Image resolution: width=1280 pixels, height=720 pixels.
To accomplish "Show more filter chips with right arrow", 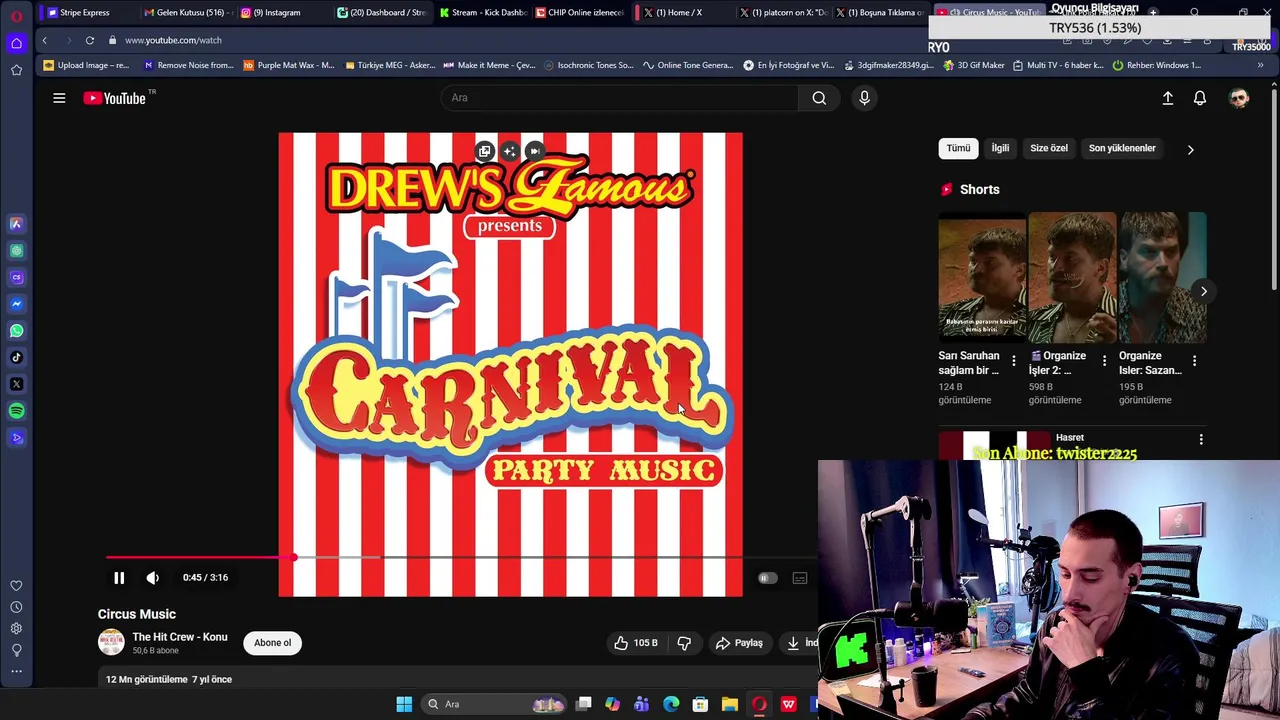I will (x=1190, y=149).
